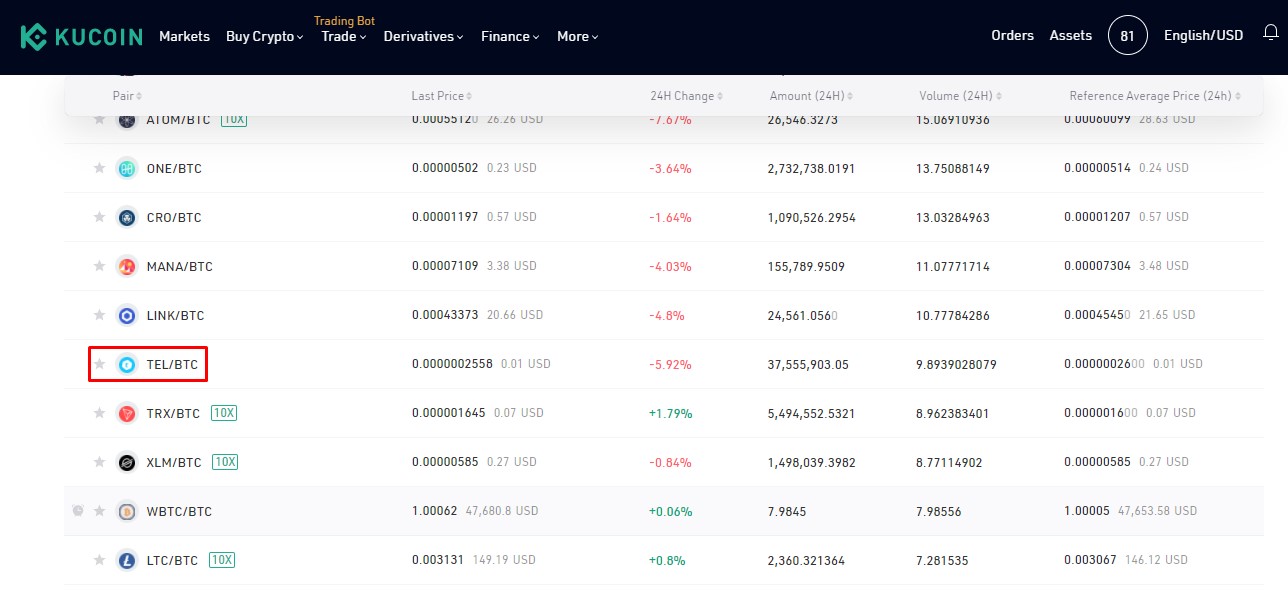Select the ATOM coin icon
The height and width of the screenshot is (597, 1288).
[126, 119]
